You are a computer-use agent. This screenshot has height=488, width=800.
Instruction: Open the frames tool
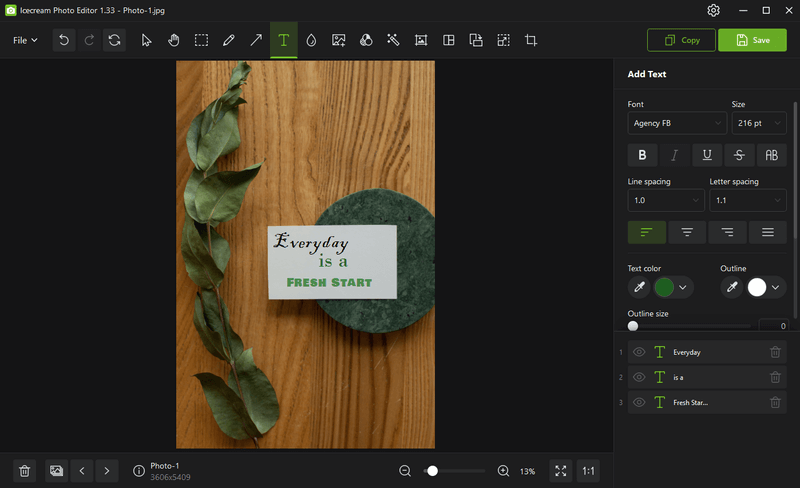coord(421,40)
